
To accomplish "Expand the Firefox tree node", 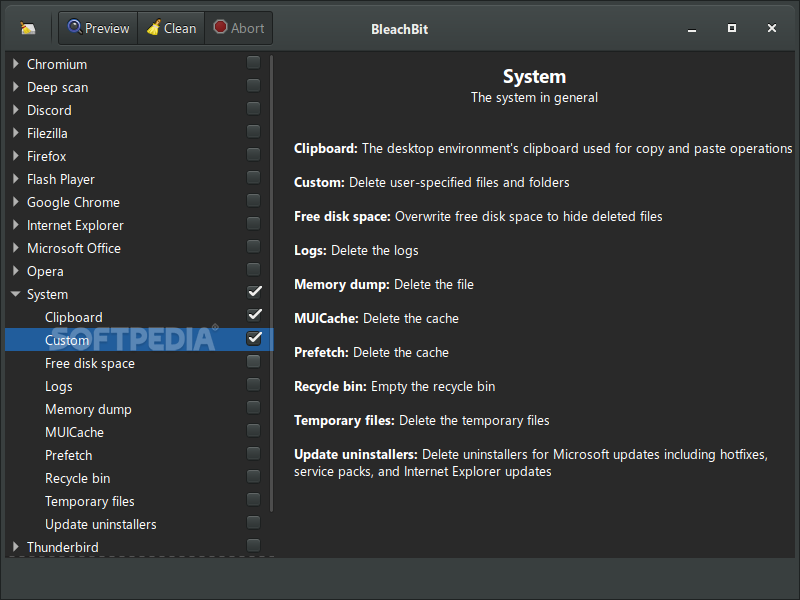I will pos(15,156).
